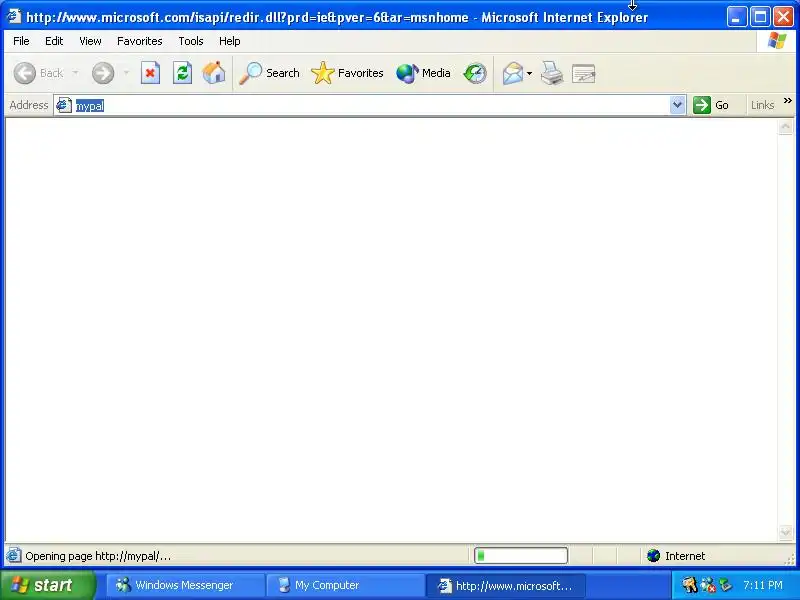Click the Forward arrow button
The width and height of the screenshot is (800, 600).
coord(103,73)
